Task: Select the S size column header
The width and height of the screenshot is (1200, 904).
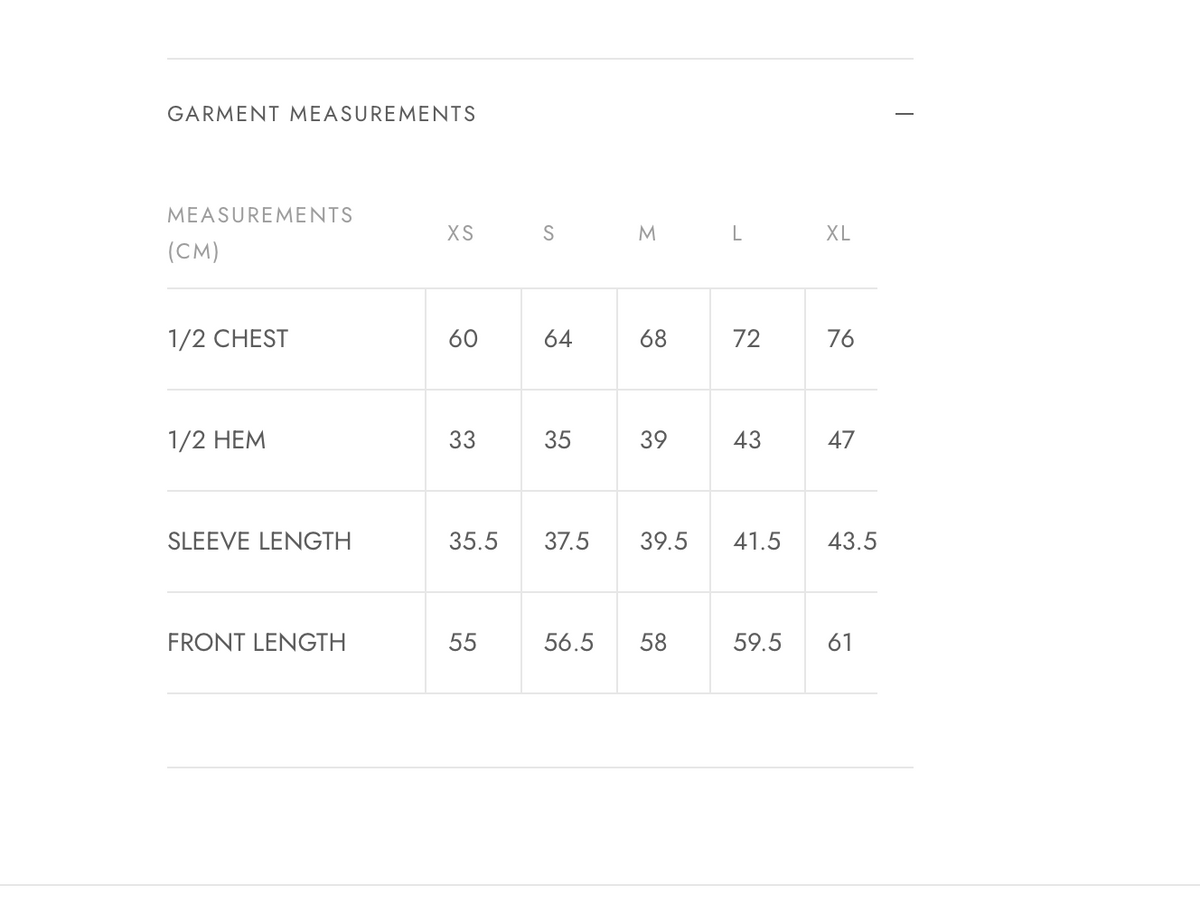Action: point(548,234)
